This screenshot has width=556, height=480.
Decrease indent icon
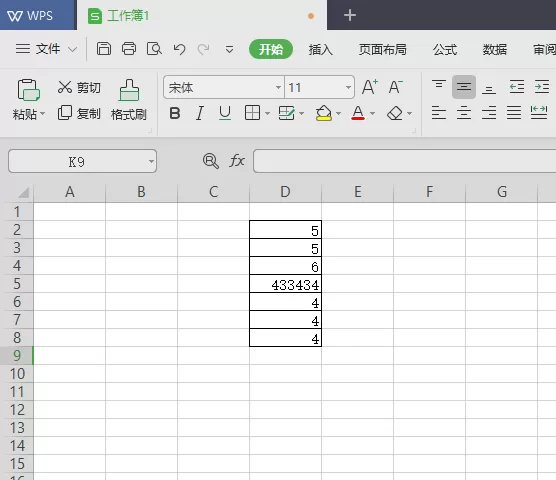click(517, 87)
